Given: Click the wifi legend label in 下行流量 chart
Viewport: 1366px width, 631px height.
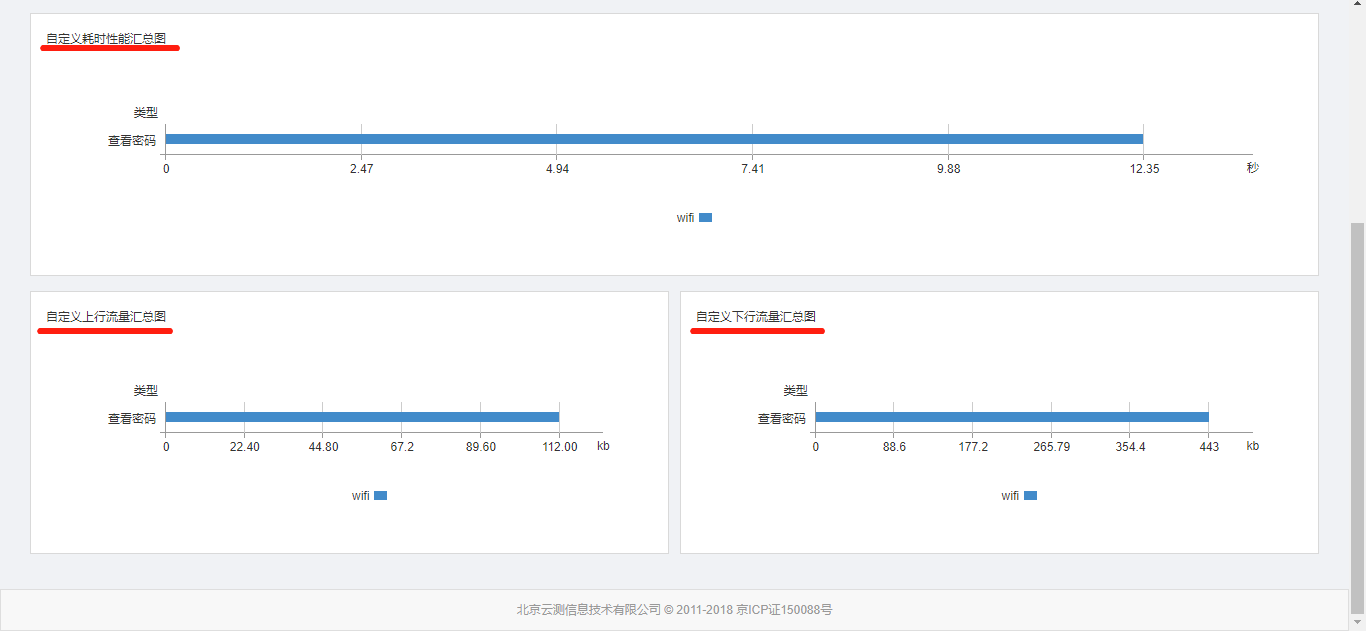Looking at the screenshot, I should pyautogui.click(x=1010, y=496).
